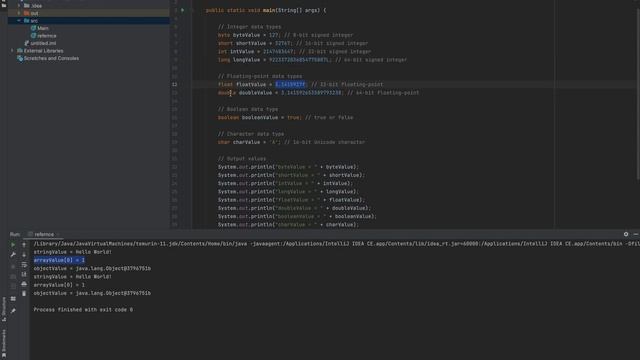Click the charValue declaration line
Screen dimensions: 640x360
[291, 142]
